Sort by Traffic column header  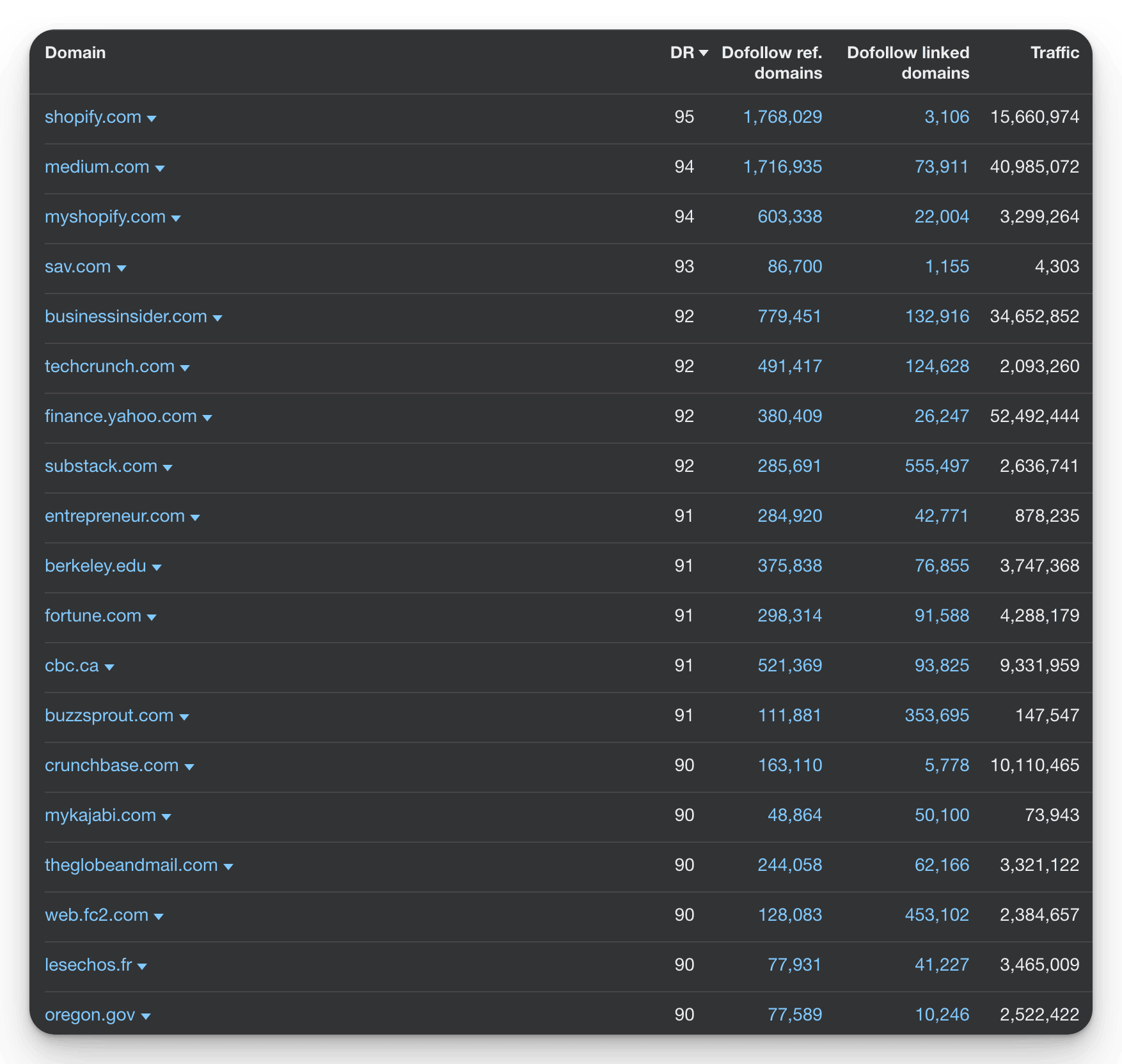(x=1055, y=52)
